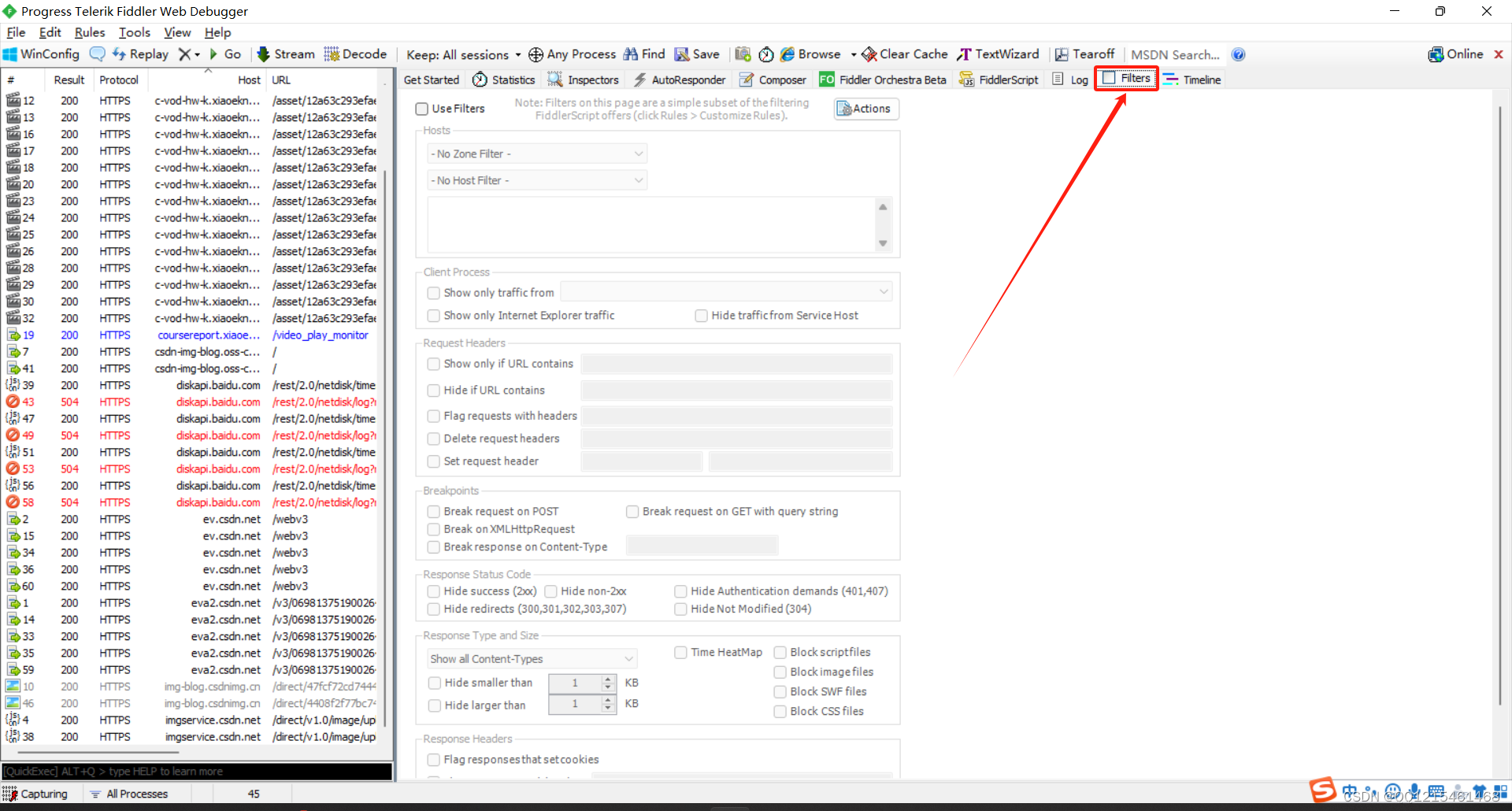Open the AutoResponder tab
The width and height of the screenshot is (1512, 811).
tap(679, 80)
